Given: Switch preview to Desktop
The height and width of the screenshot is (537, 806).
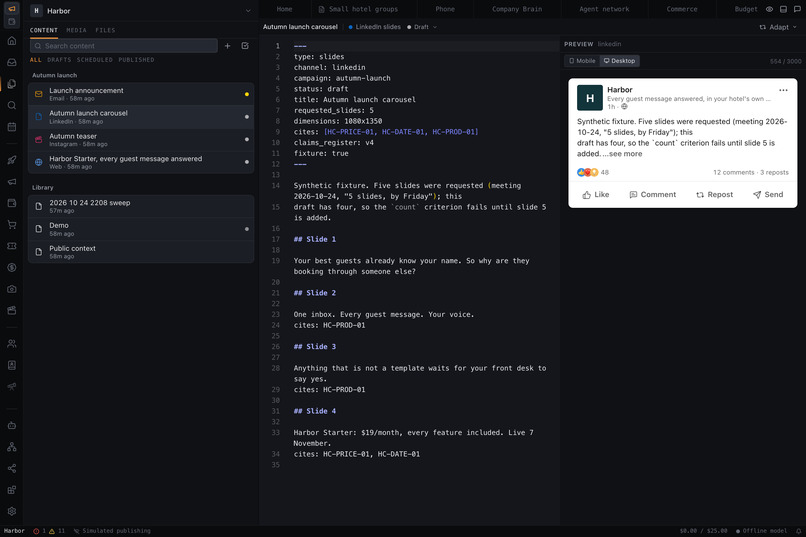Looking at the screenshot, I should point(619,61).
